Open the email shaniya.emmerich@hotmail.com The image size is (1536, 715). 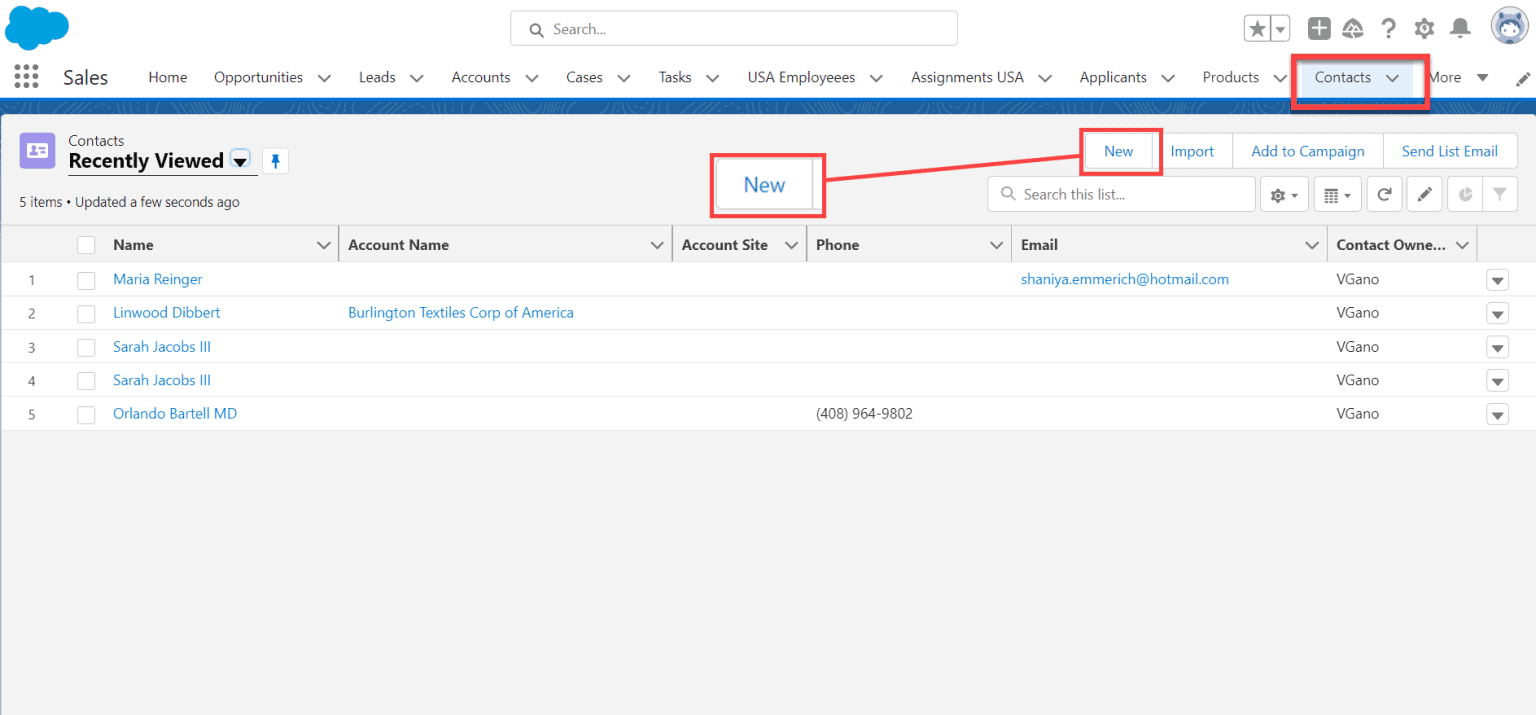1124,279
